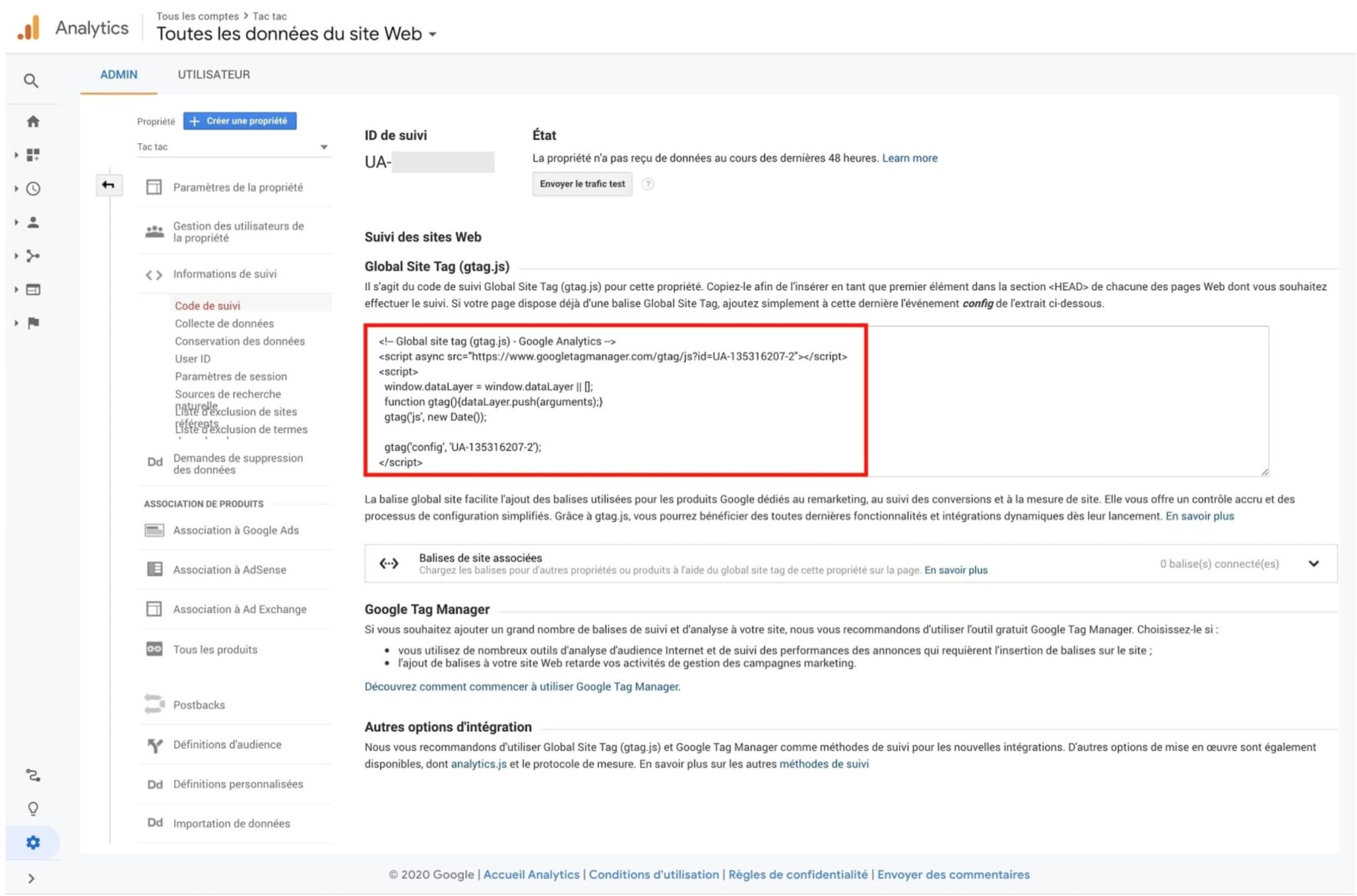Image resolution: width=1357 pixels, height=896 pixels.
Task: Open the Acquisition arrows icon
Action: [33, 256]
